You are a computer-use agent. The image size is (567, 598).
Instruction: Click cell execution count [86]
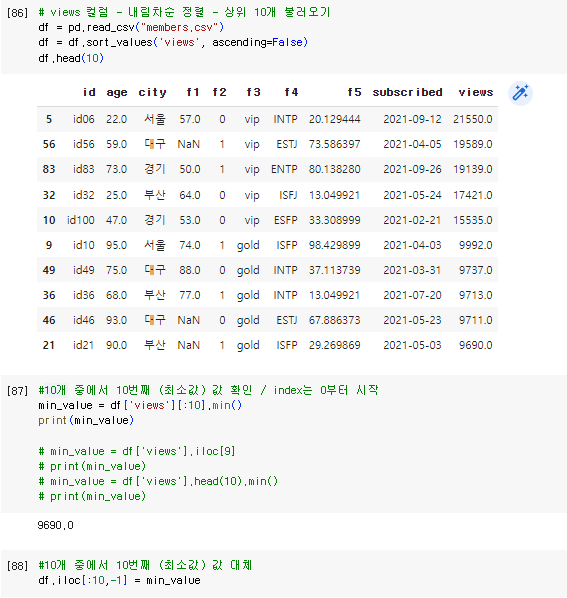18,13
